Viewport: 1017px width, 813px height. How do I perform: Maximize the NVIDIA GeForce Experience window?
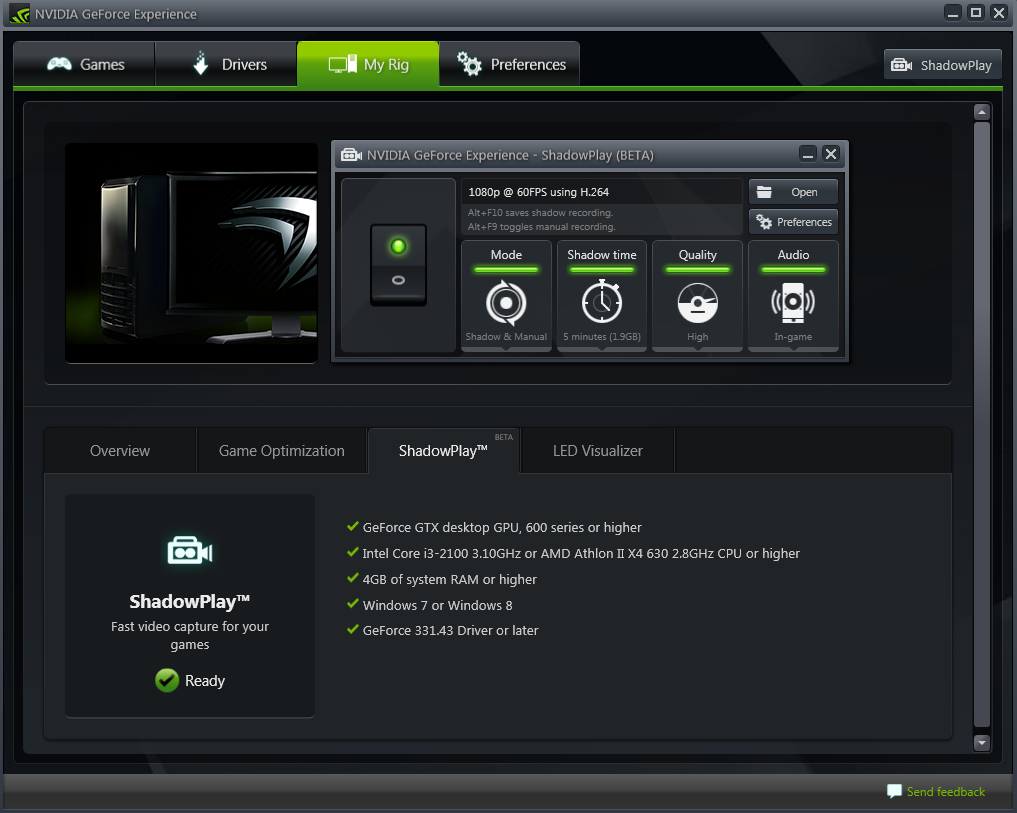[x=976, y=13]
